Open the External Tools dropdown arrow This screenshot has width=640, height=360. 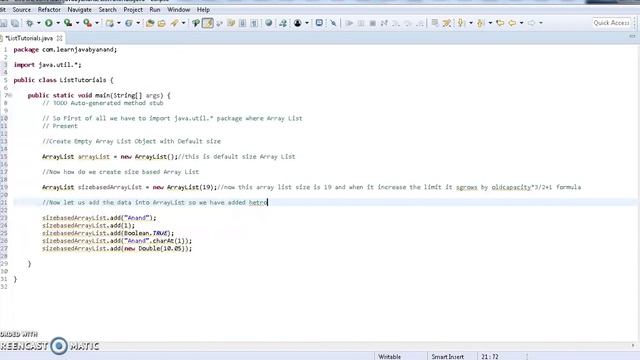point(97,23)
